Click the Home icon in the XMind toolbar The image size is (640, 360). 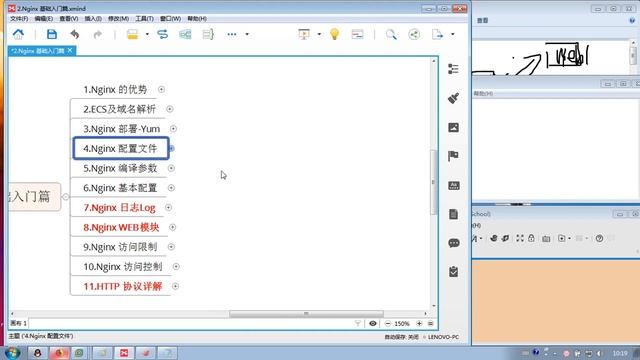tap(18, 34)
